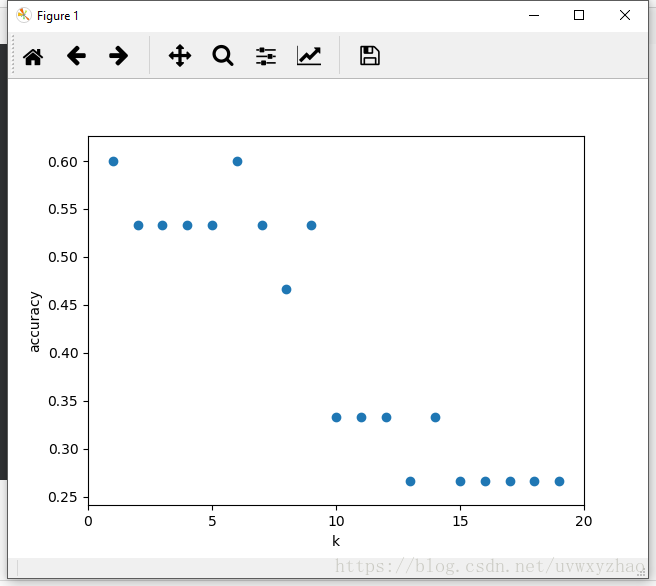This screenshot has width=656, height=586.
Task: Activate the Pan axes tool
Action: coord(180,56)
